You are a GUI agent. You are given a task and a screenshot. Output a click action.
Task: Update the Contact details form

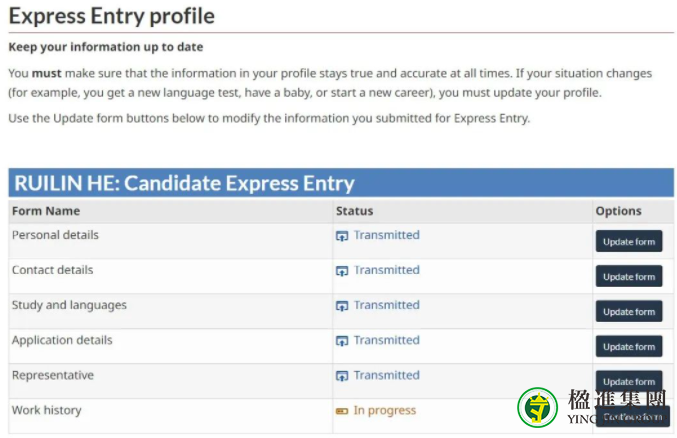click(629, 276)
